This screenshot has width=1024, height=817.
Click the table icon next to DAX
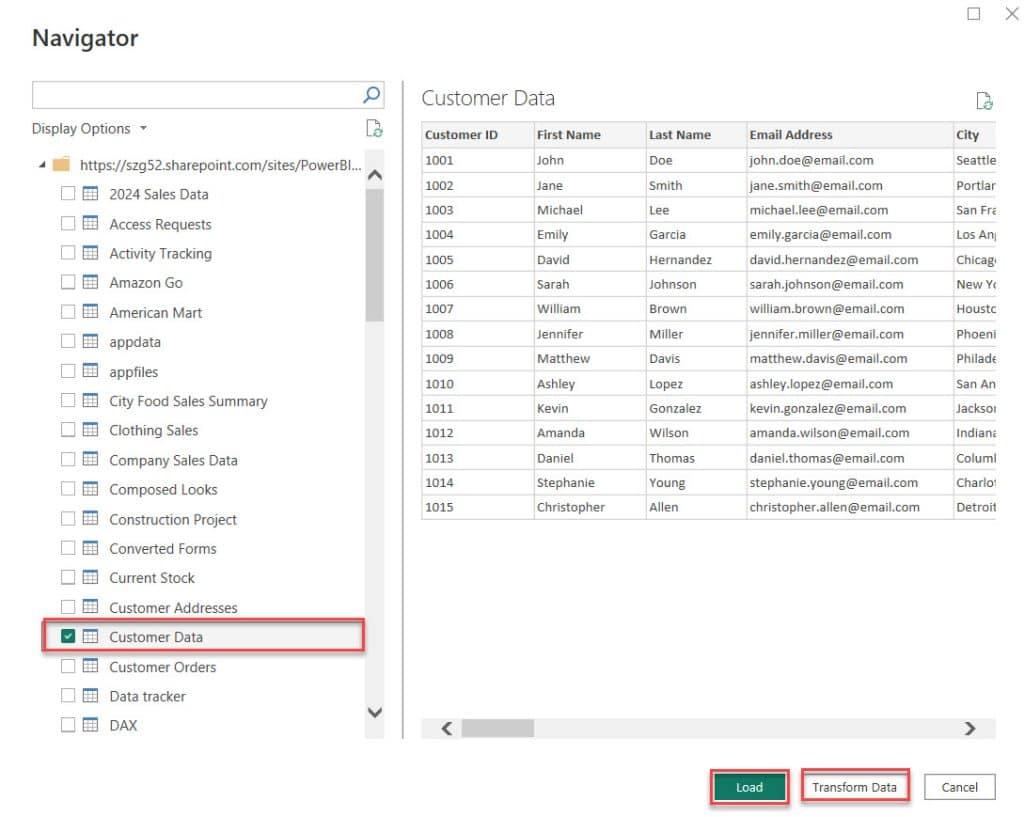(x=91, y=725)
